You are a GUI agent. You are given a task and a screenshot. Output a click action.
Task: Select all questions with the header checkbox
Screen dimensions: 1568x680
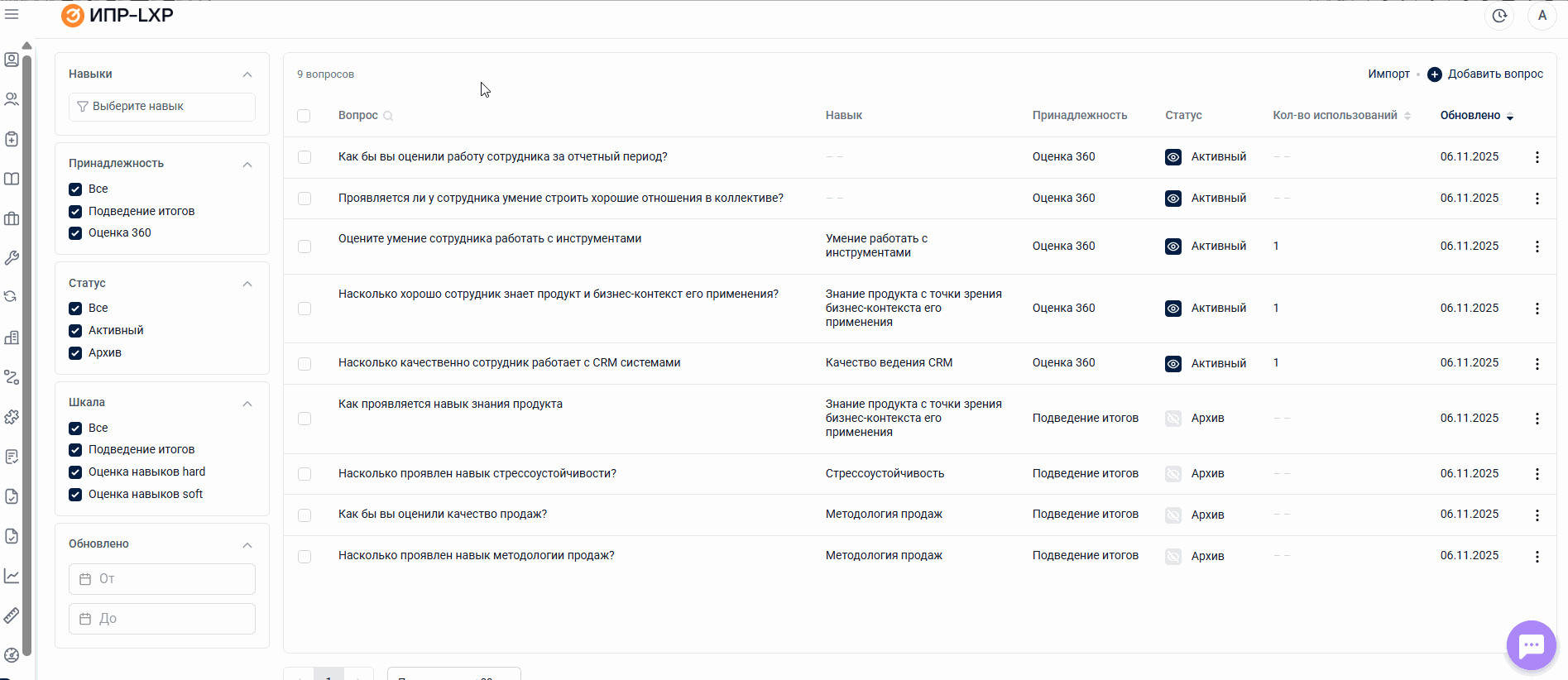(x=304, y=116)
